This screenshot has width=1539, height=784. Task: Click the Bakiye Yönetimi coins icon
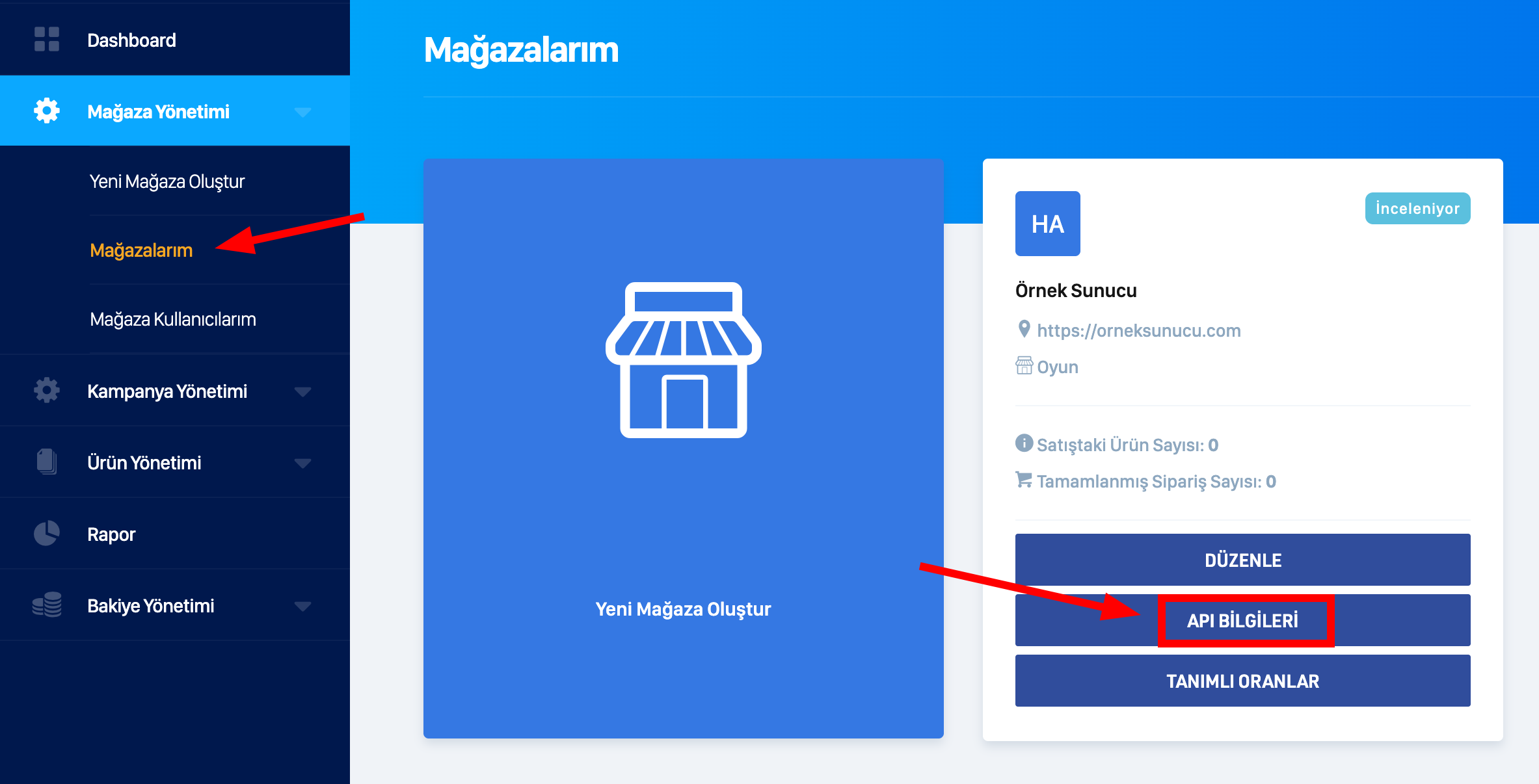47,605
